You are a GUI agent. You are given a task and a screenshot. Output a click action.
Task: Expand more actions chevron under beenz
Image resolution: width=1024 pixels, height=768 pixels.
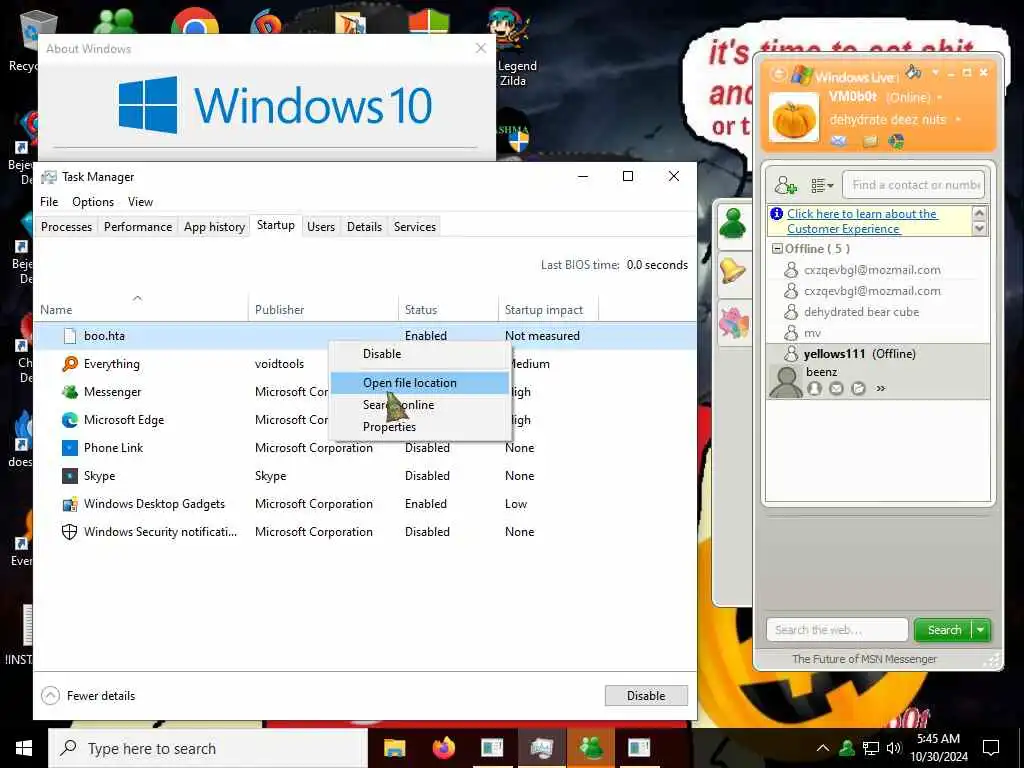pyautogui.click(x=881, y=389)
